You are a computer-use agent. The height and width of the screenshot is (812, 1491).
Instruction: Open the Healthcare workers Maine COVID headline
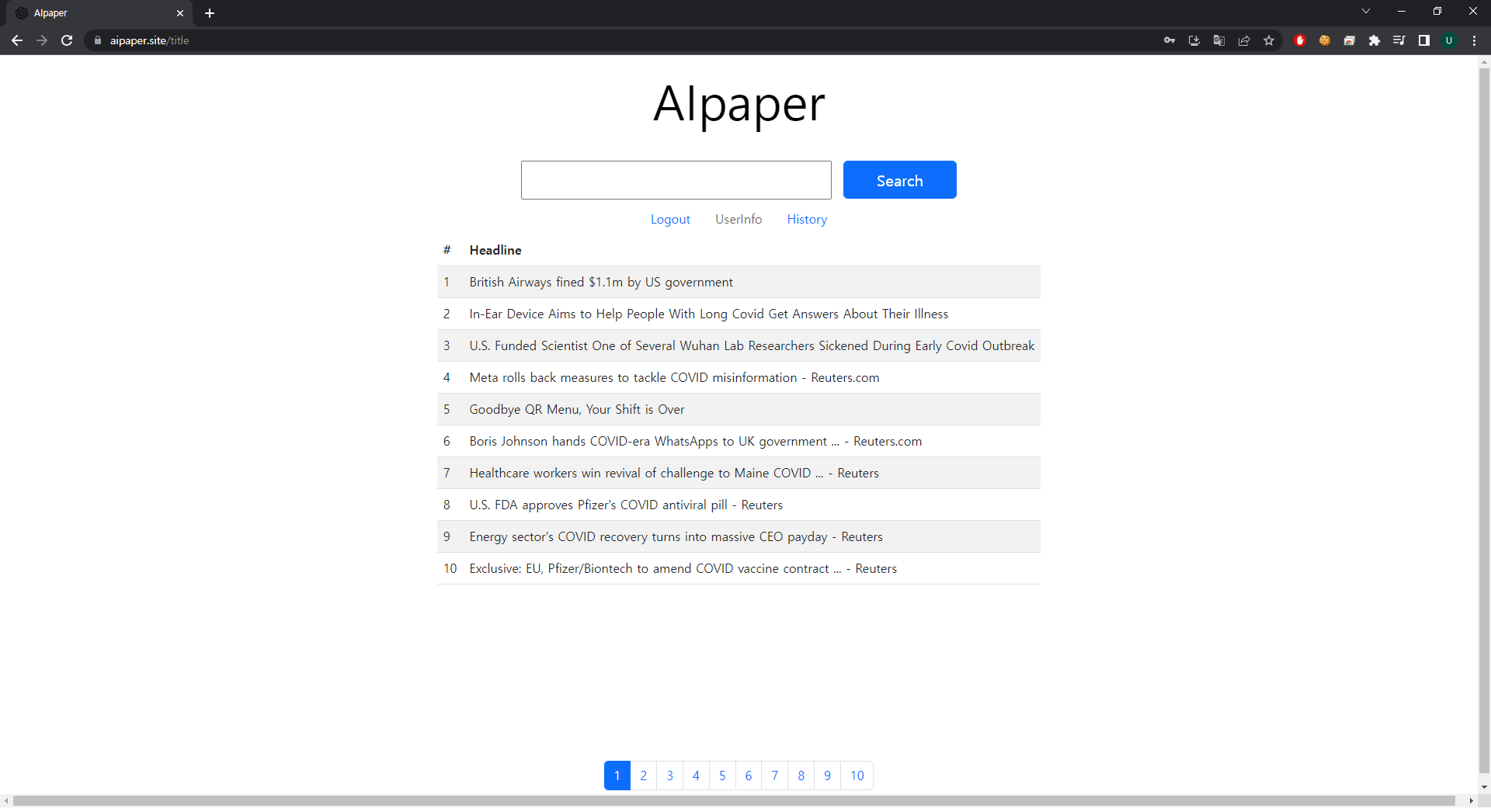pyautogui.click(x=674, y=473)
